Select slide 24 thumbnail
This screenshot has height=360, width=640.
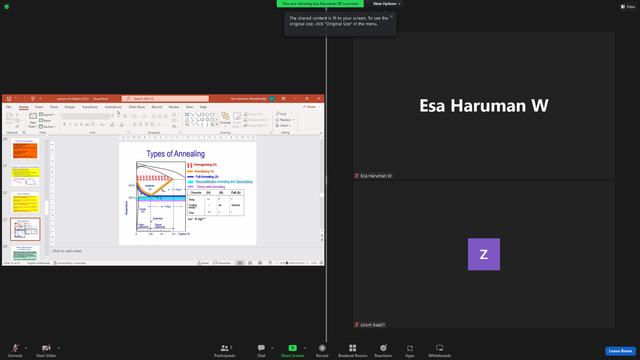point(25,253)
